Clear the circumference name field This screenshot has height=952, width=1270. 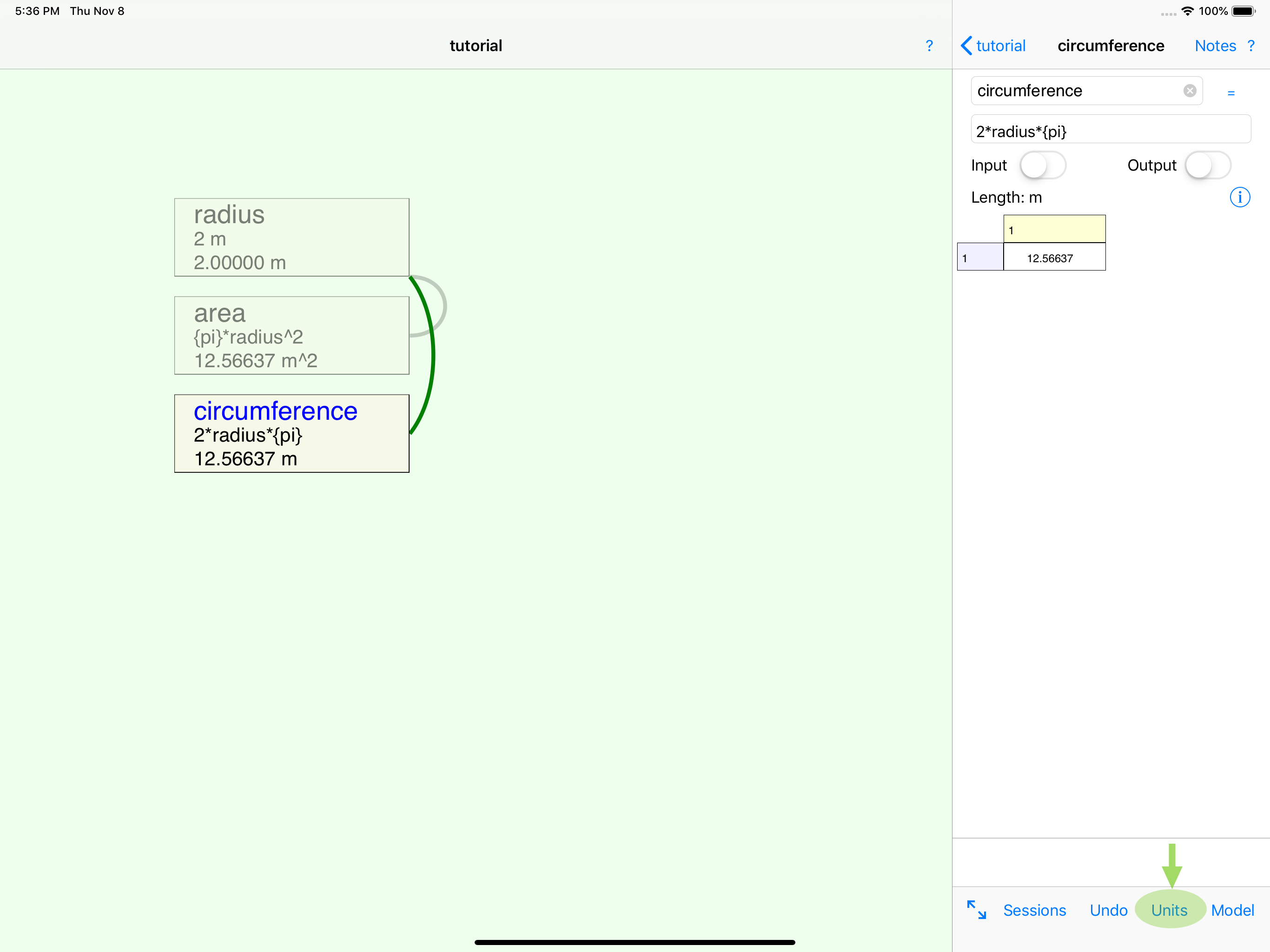click(1190, 91)
